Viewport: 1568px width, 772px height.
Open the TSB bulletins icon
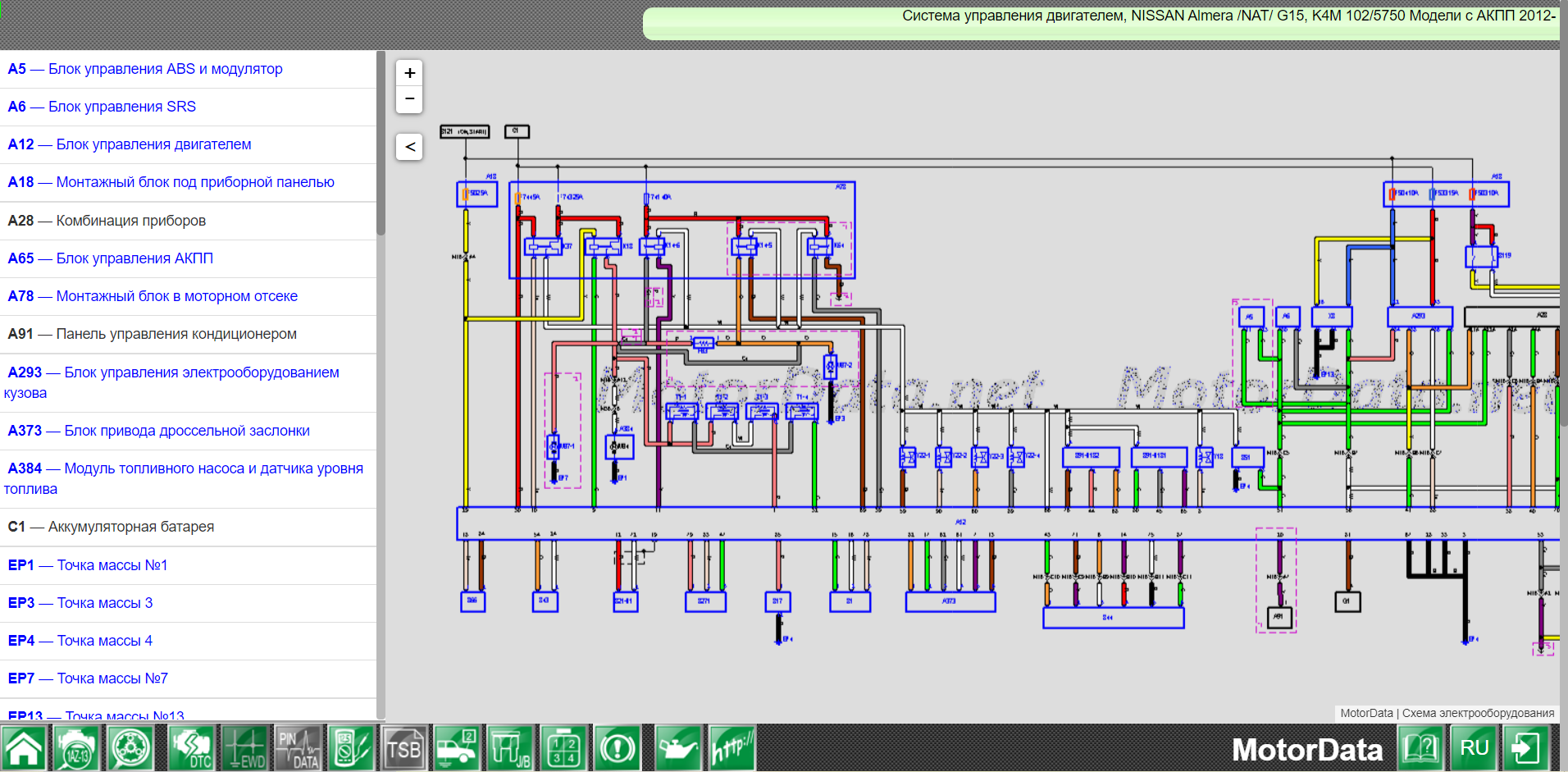click(x=403, y=748)
